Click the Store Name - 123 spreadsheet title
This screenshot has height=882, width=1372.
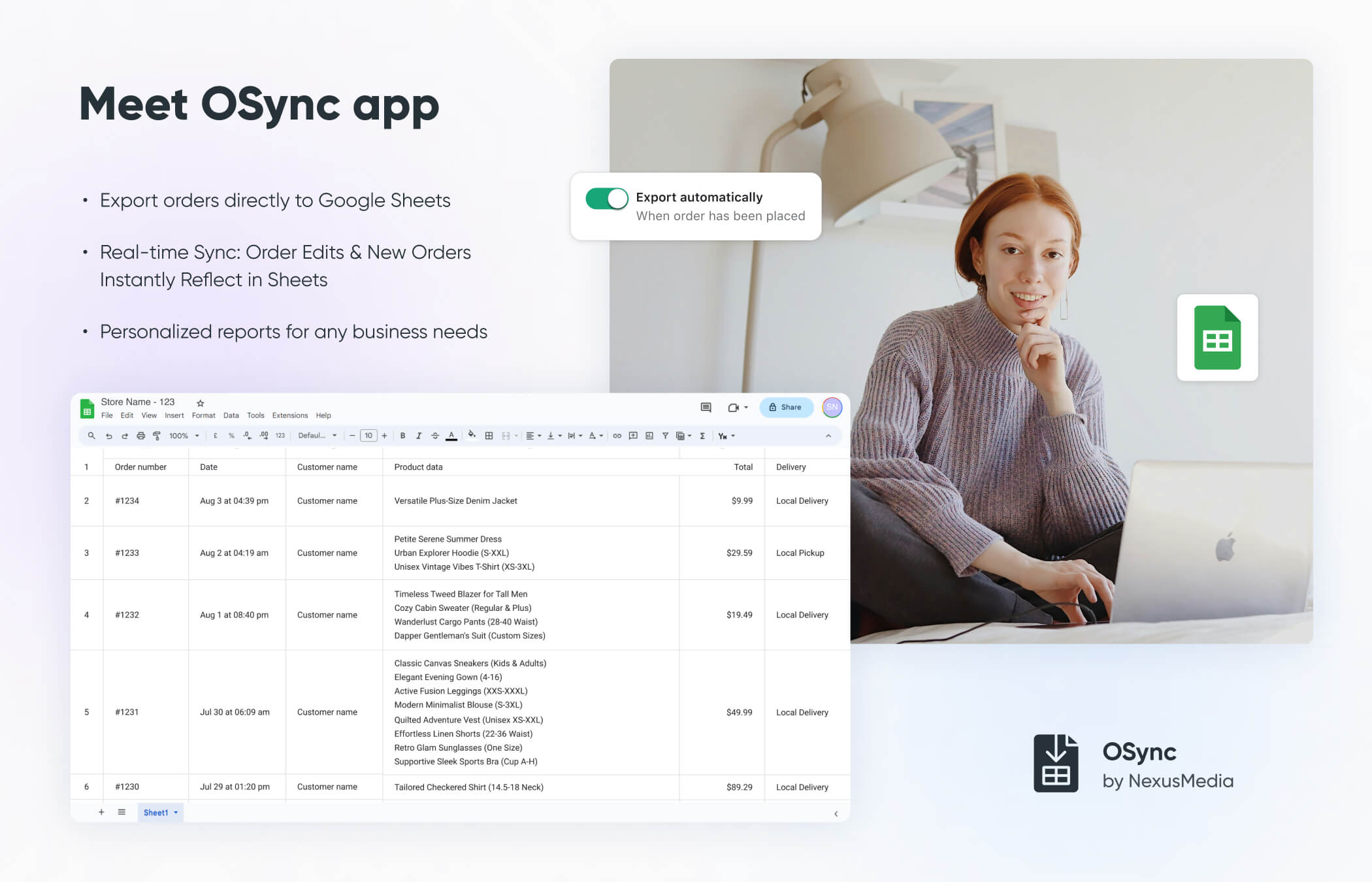(x=139, y=402)
